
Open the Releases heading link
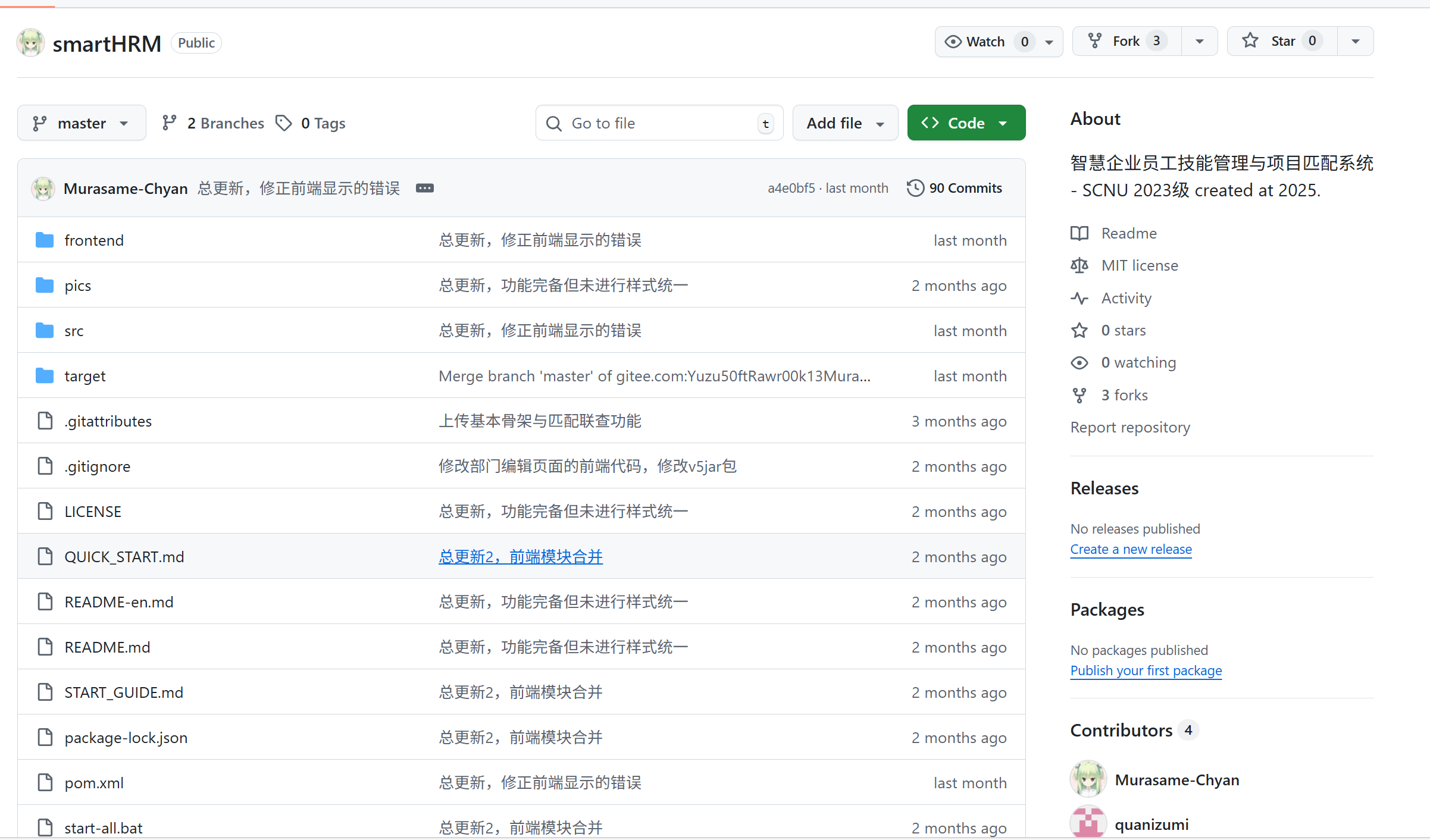pos(1104,488)
